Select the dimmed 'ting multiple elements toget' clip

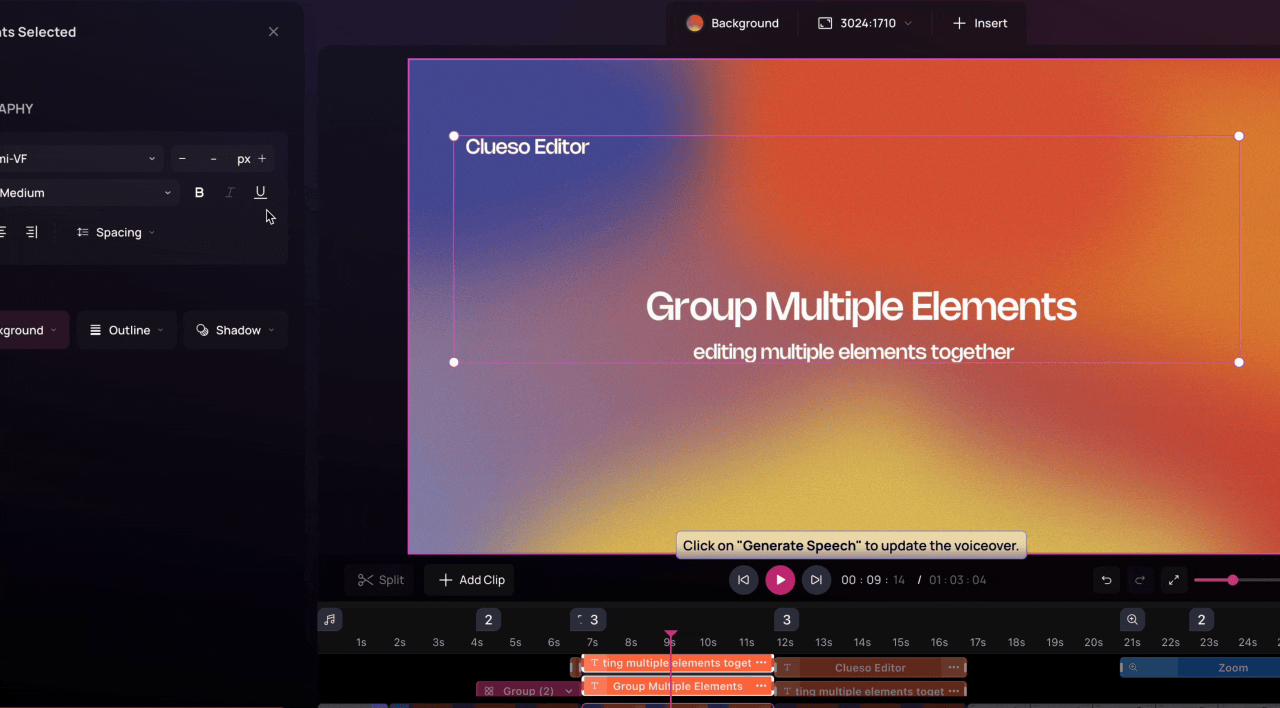tap(870, 691)
